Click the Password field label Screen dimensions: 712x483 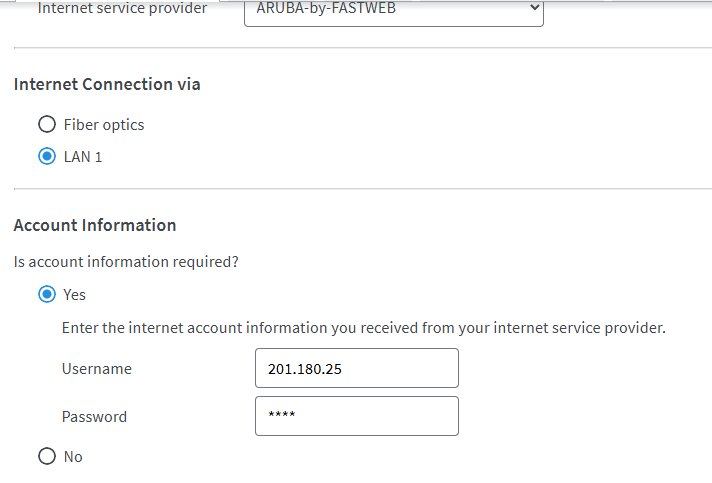coord(94,416)
